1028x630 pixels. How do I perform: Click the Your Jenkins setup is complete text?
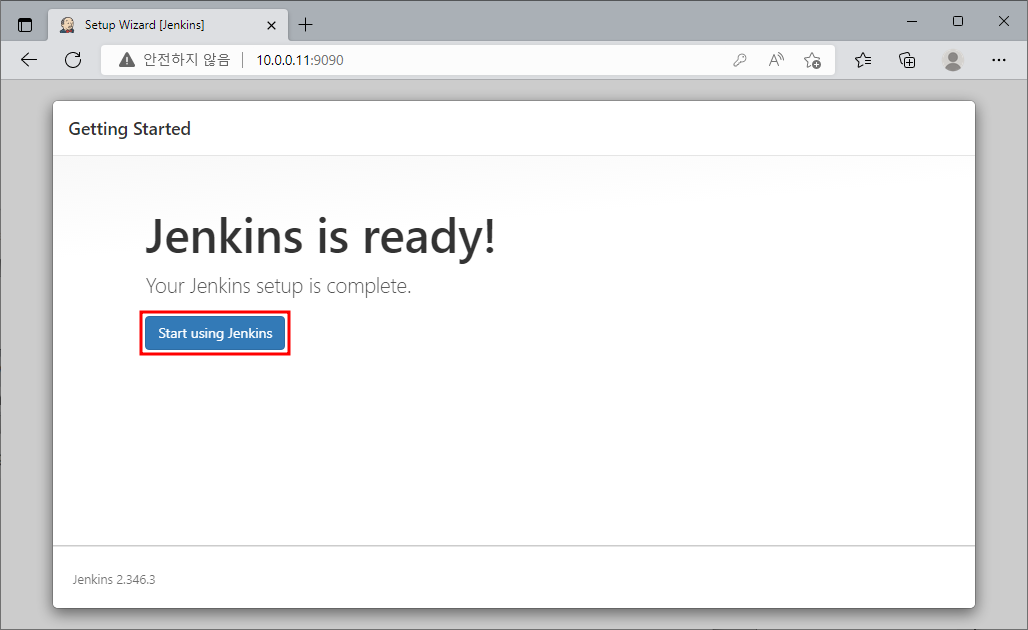[278, 286]
